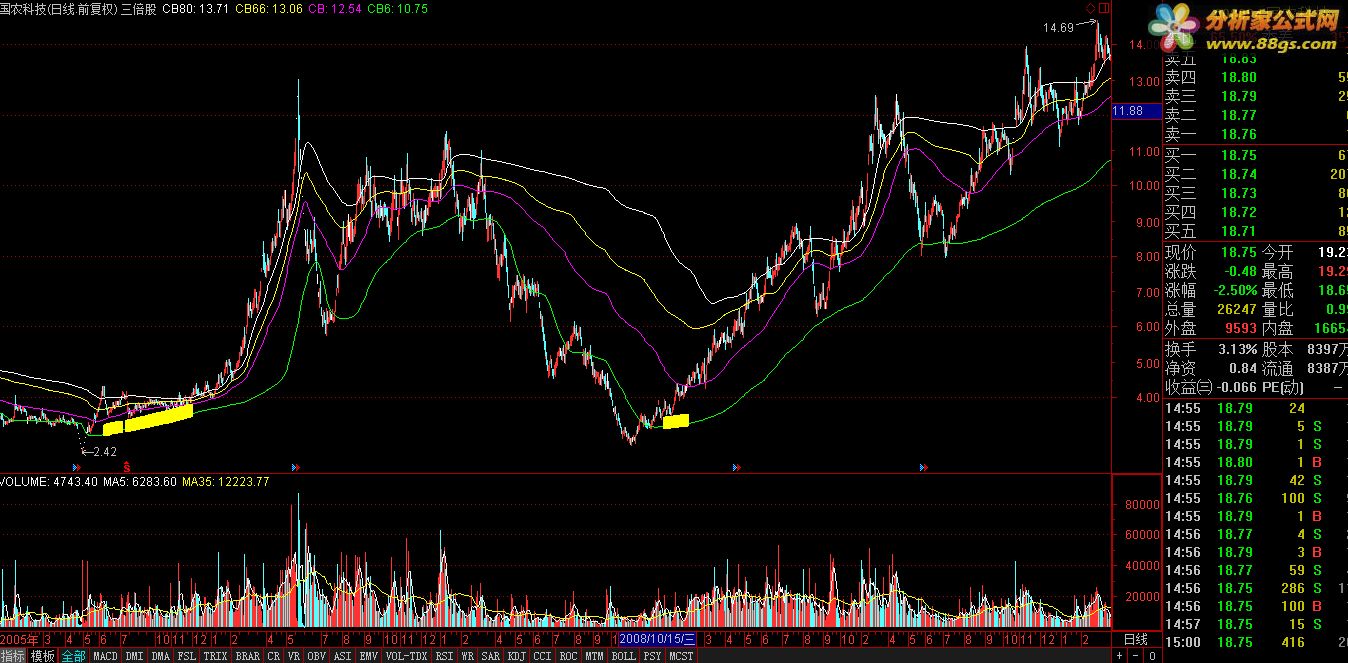The width and height of the screenshot is (1348, 663).
Task: Select the TRIX indicator tab
Action: click(x=216, y=656)
